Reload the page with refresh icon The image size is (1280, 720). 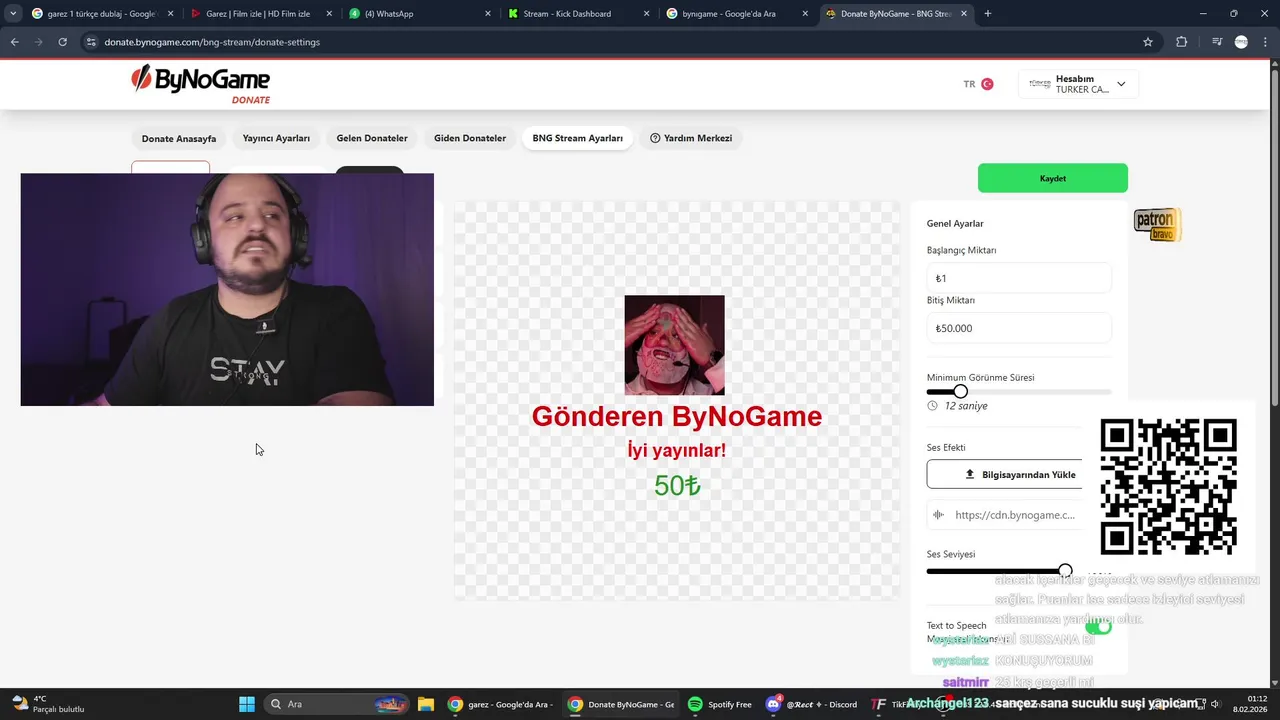click(x=62, y=42)
